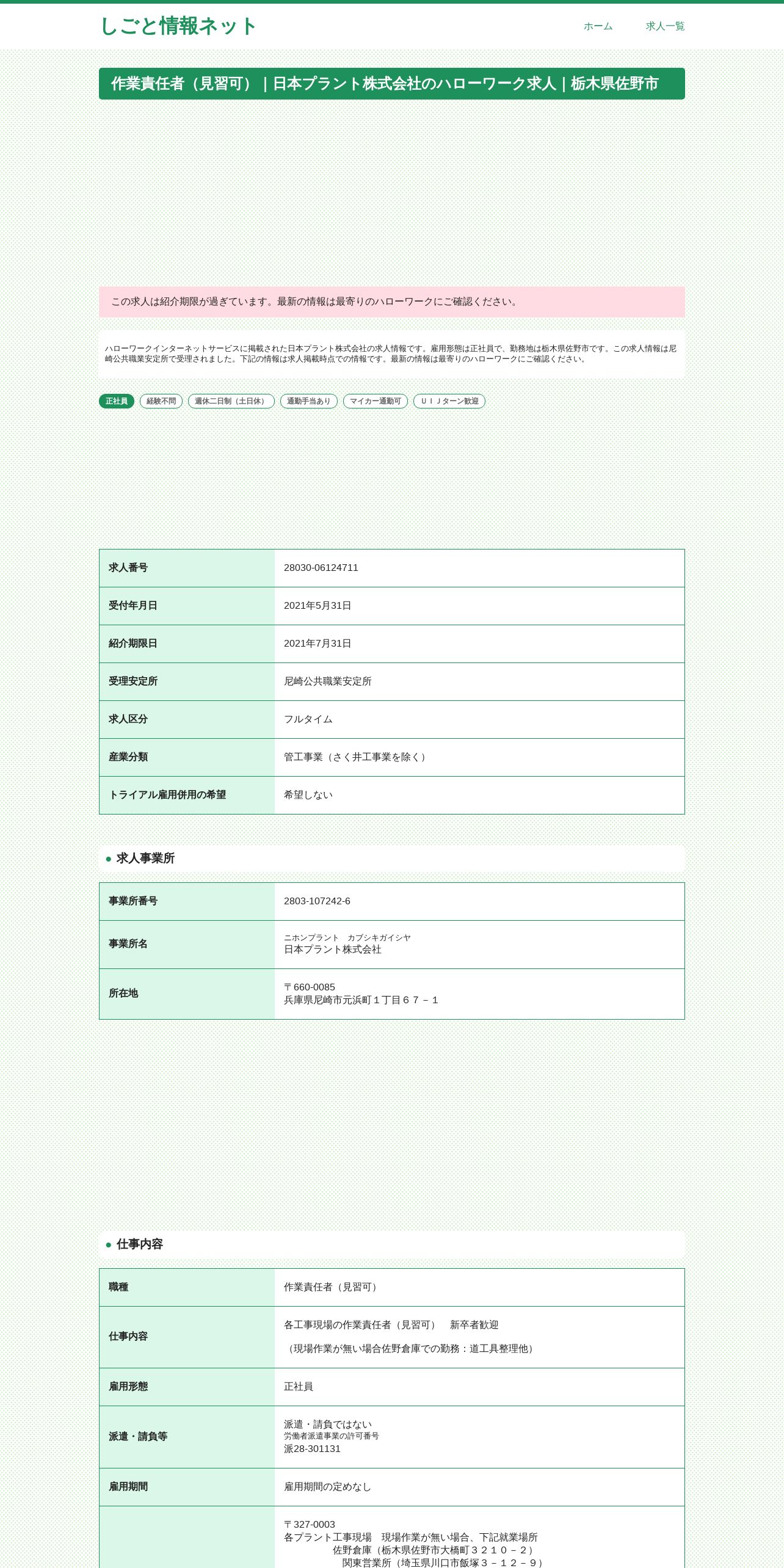
Task: Click the 事業所名 row label
Action: point(128,944)
